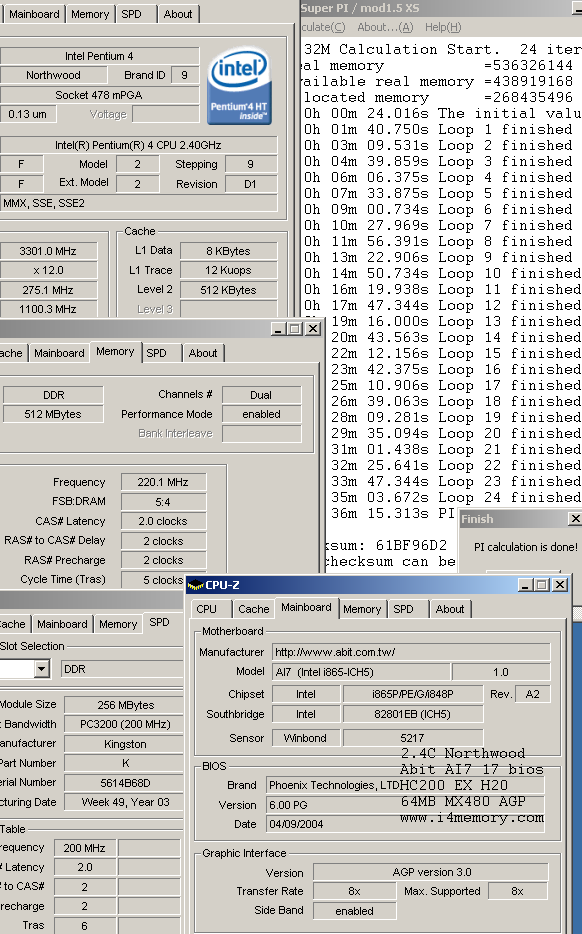Click the Manufacturer field with abit URL
The image size is (582, 934).
click(411, 652)
